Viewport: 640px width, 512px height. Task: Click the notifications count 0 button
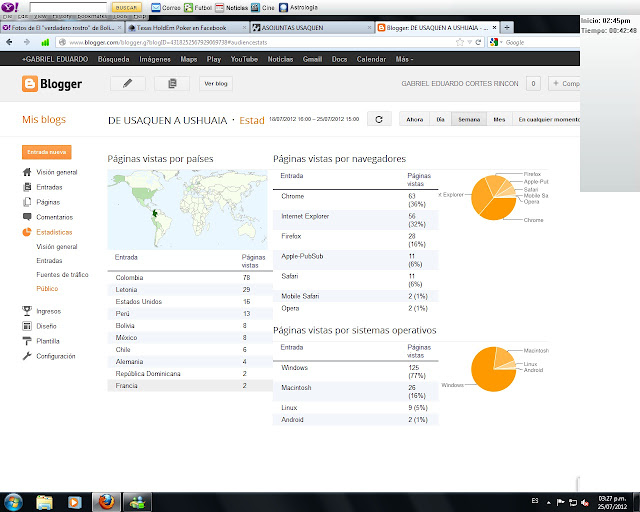(533, 83)
